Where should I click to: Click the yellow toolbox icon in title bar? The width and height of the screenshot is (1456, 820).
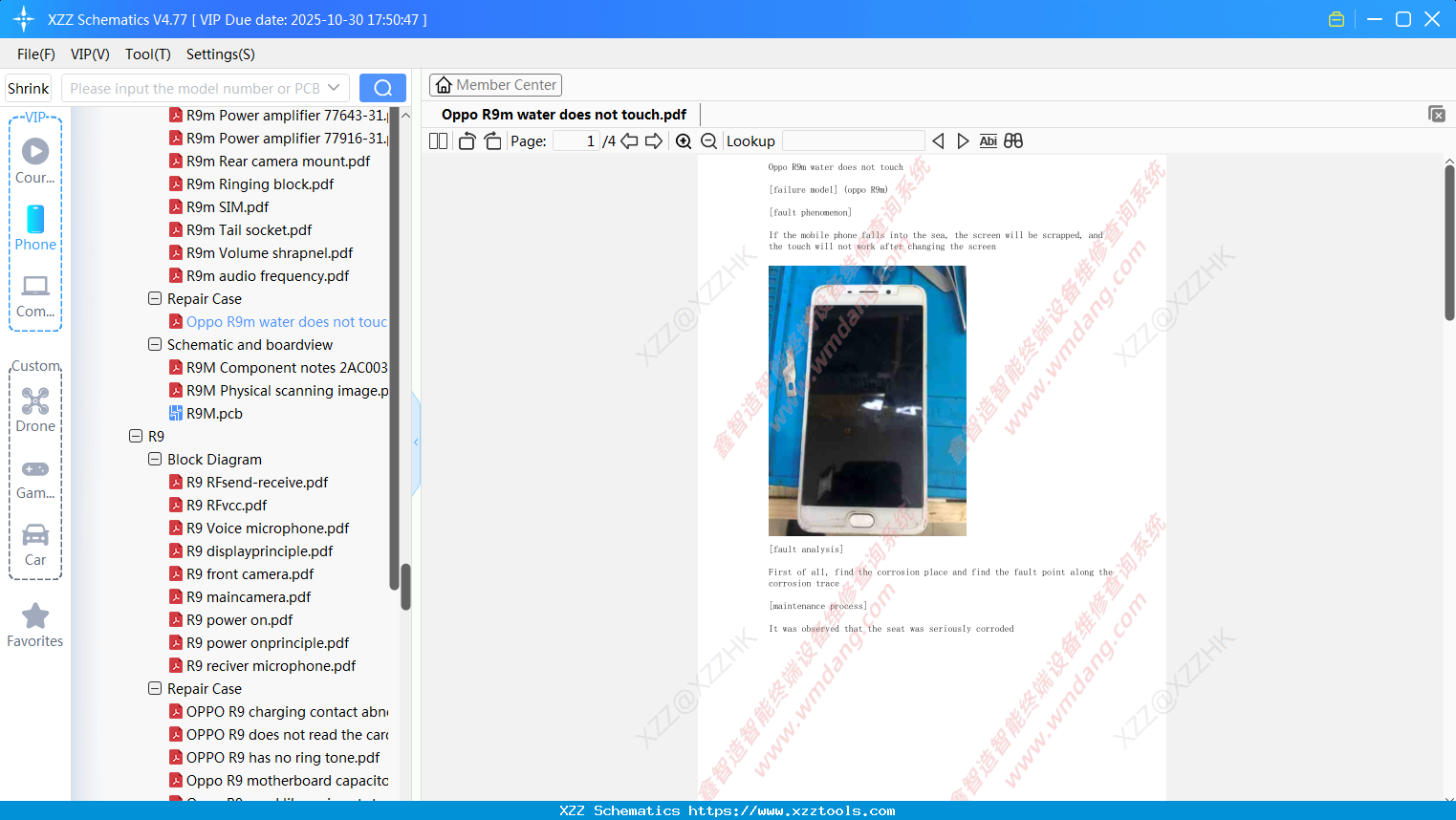tap(1336, 19)
